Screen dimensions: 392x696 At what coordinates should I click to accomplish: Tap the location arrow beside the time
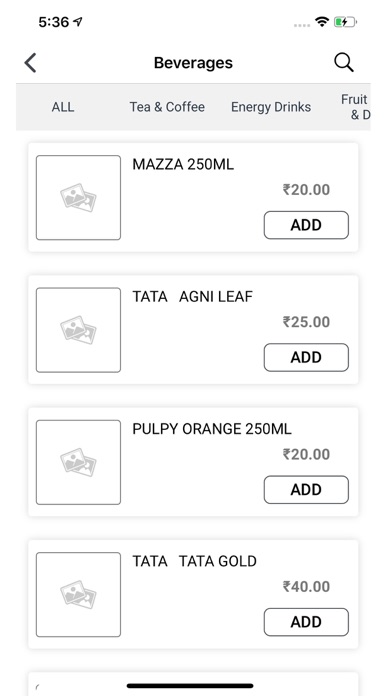78,21
